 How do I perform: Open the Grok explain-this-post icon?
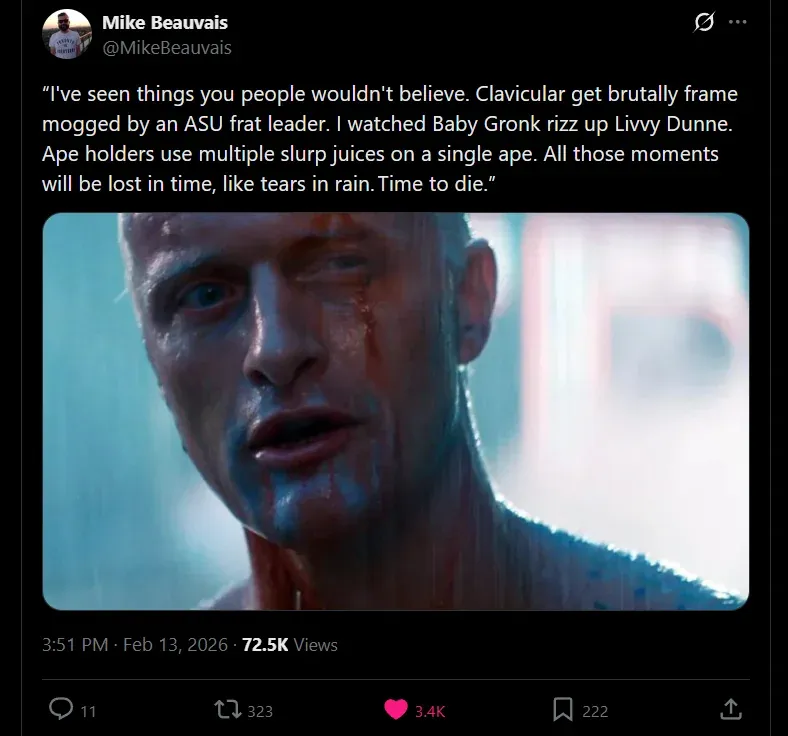point(703,23)
